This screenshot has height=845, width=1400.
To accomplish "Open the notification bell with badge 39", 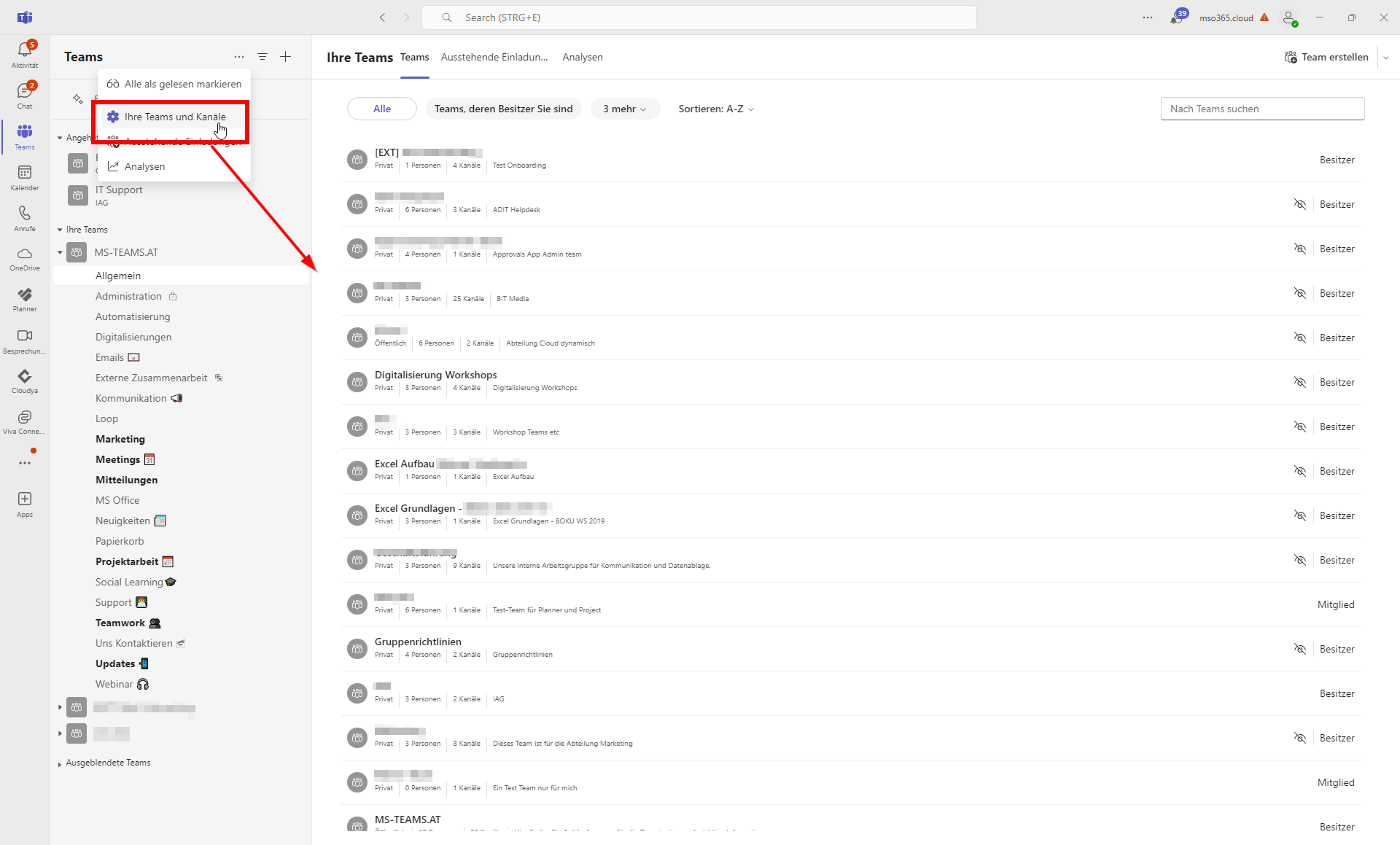I will click(x=1178, y=17).
